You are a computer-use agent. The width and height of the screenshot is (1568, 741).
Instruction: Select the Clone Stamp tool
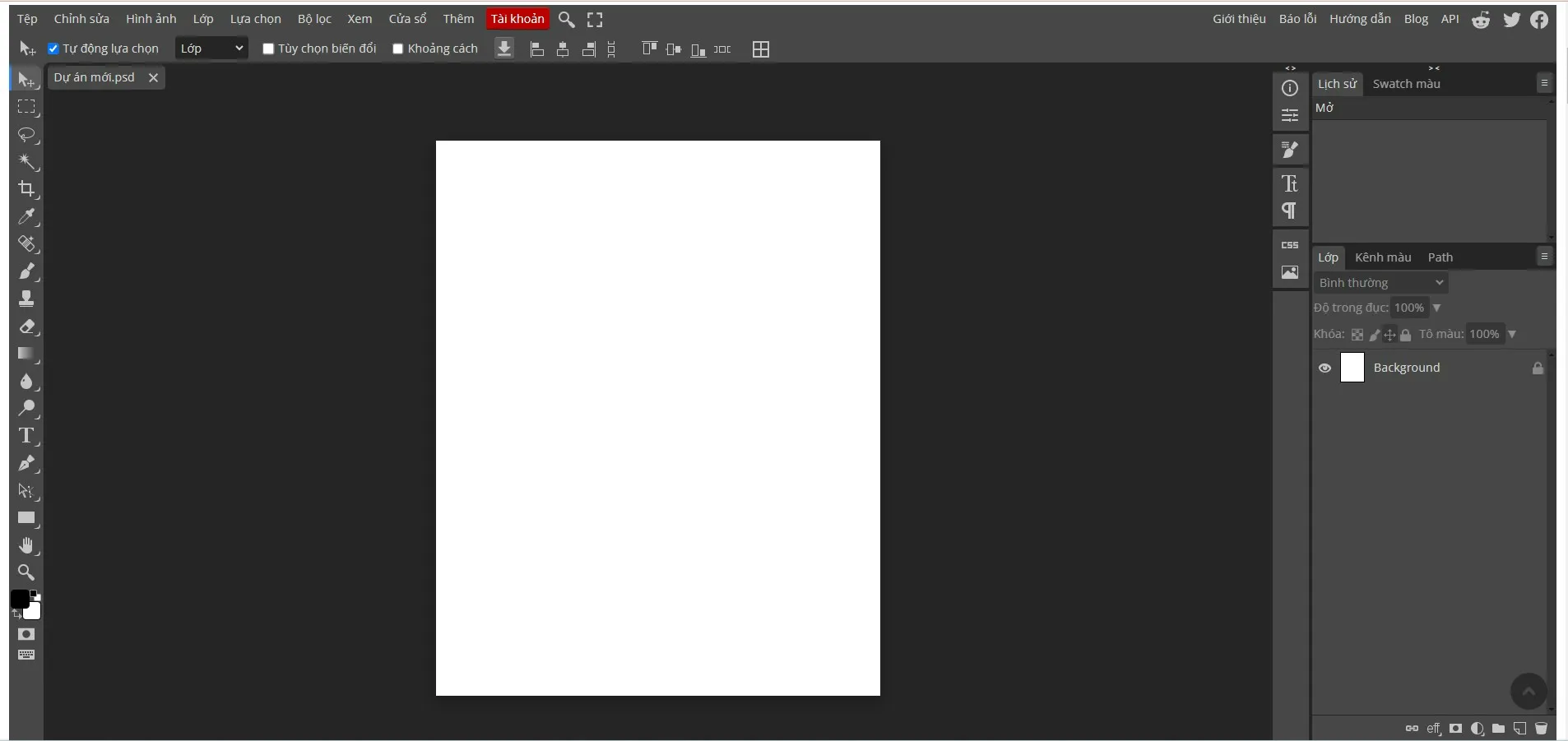click(26, 299)
